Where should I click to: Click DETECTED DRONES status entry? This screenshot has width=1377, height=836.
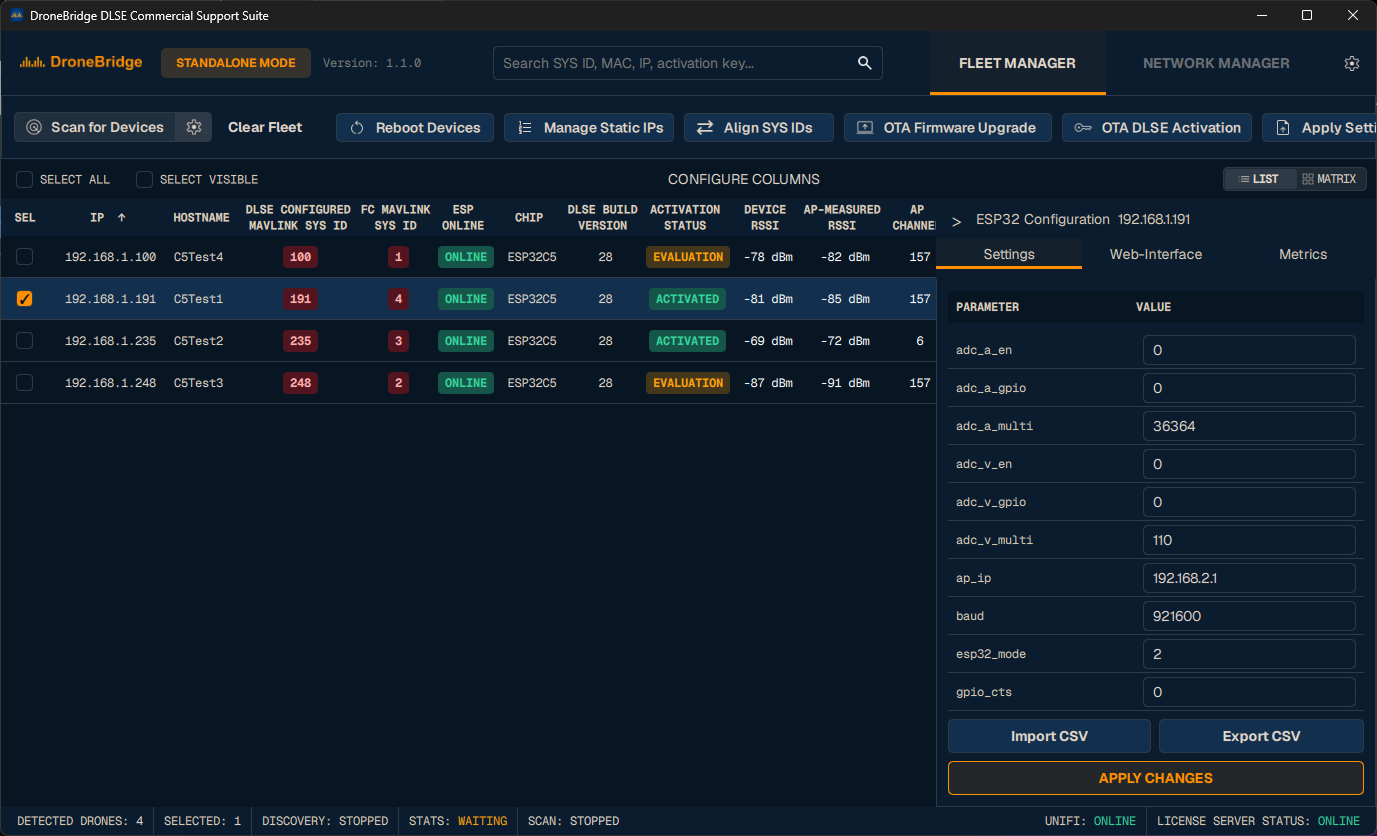click(x=80, y=821)
